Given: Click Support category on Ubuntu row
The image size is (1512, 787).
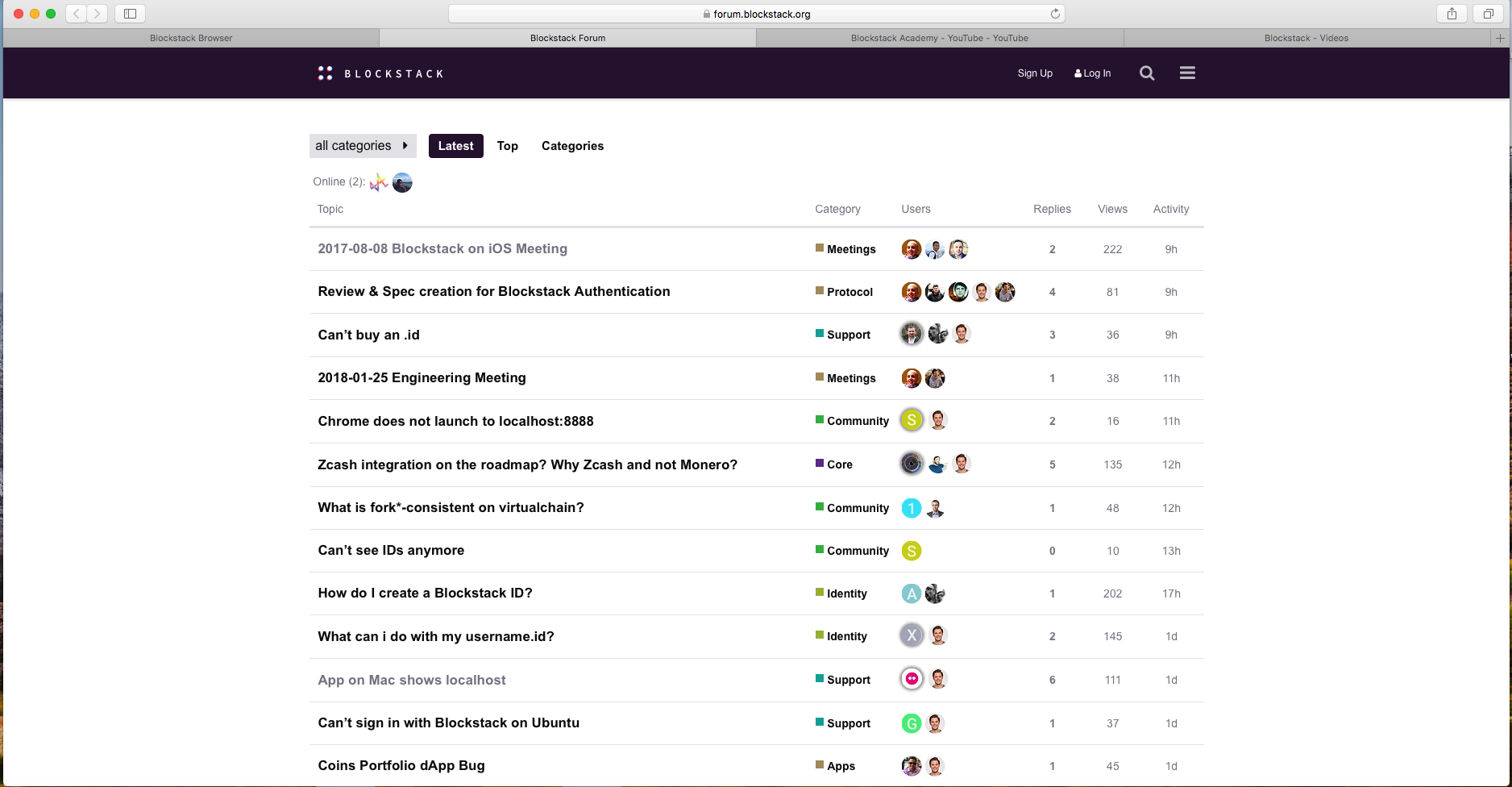Looking at the screenshot, I should coord(843,723).
